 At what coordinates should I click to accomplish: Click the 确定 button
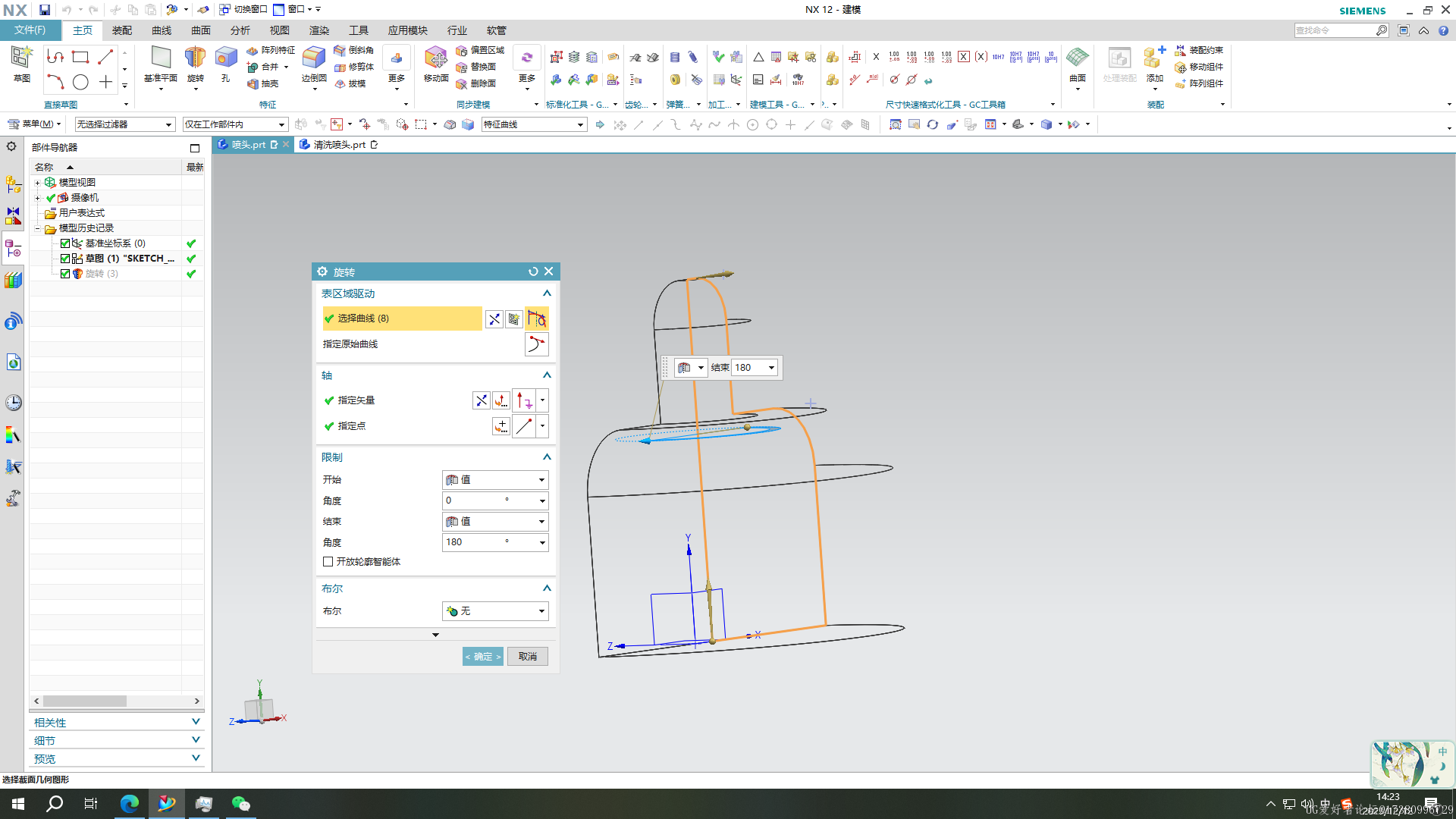[483, 657]
